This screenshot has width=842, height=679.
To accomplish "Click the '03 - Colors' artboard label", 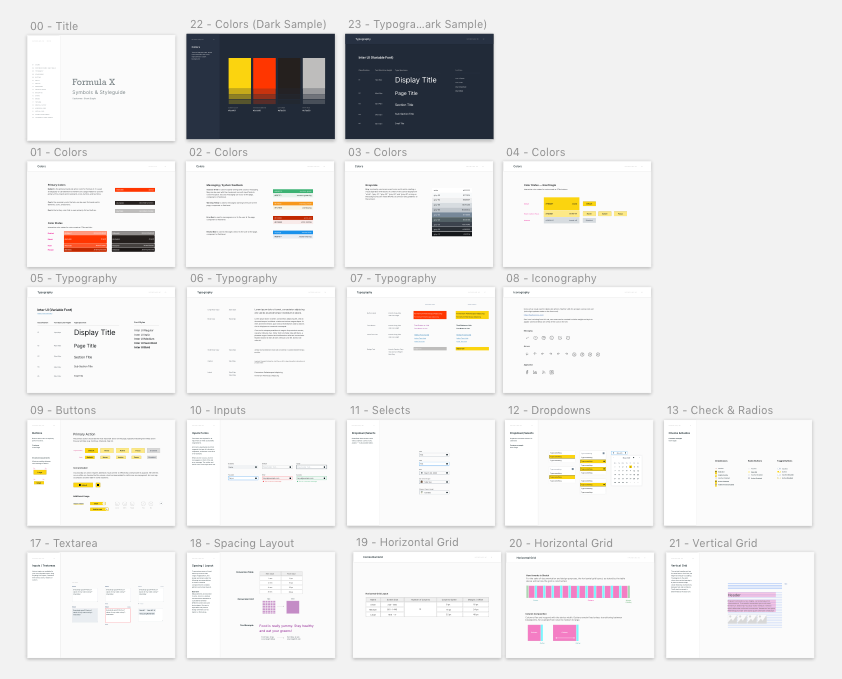I will point(378,152).
